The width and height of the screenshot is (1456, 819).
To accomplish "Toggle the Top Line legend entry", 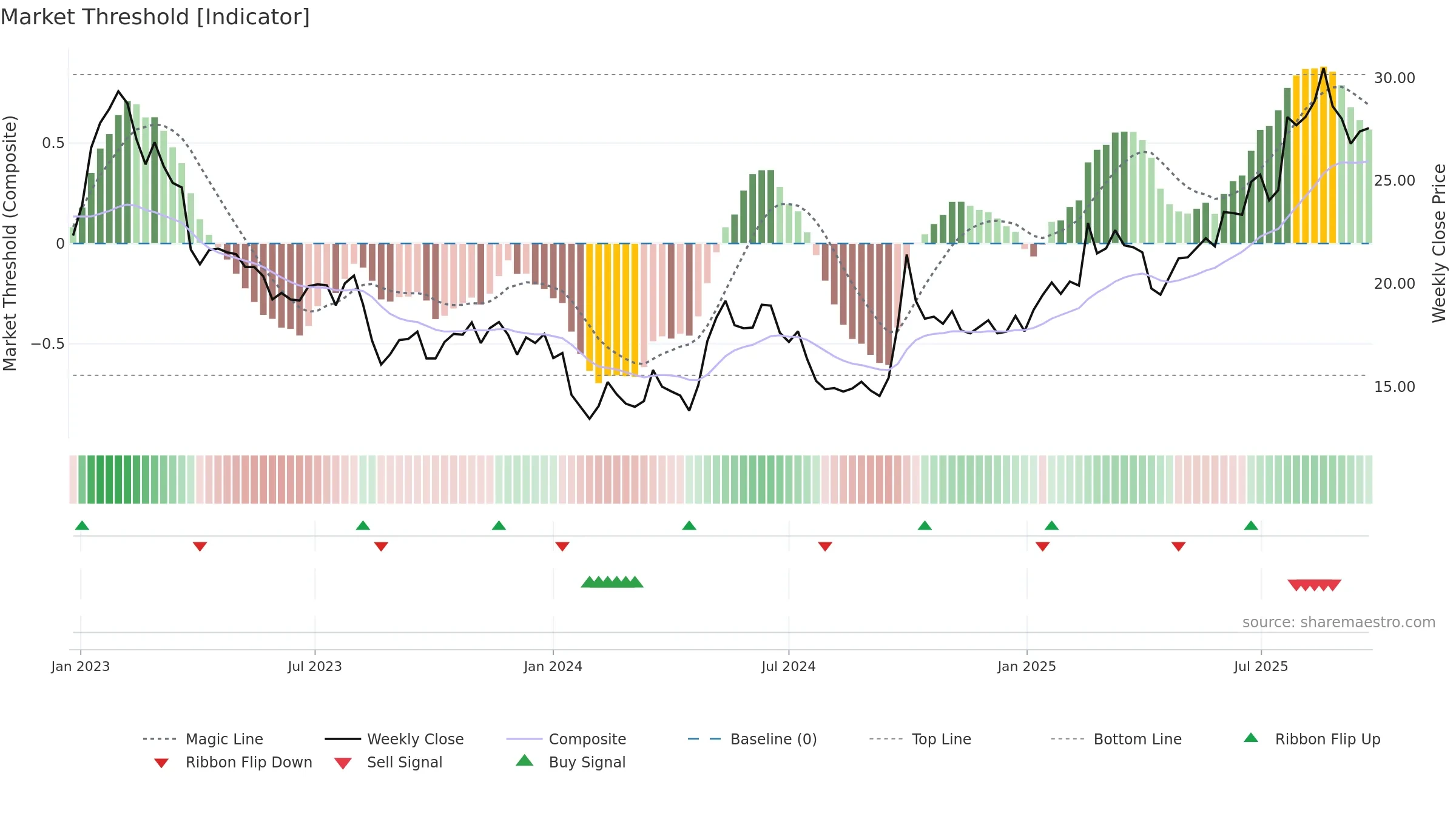I will pos(920,739).
